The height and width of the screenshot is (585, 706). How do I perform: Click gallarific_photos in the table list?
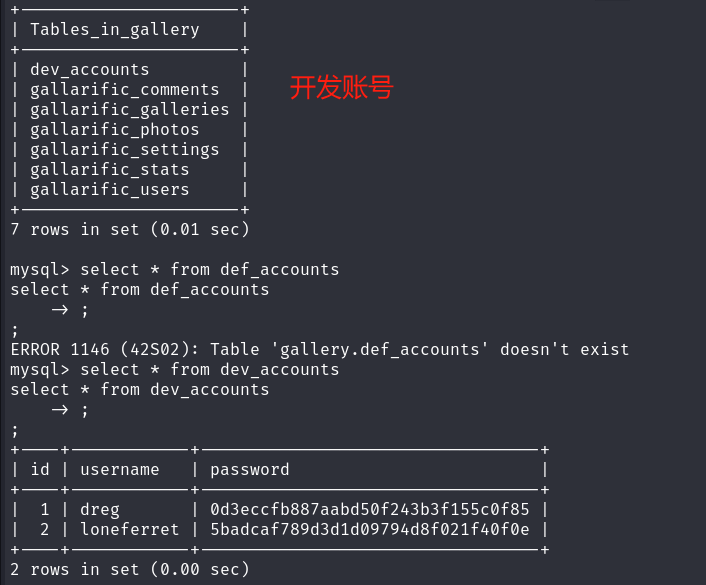(115, 130)
